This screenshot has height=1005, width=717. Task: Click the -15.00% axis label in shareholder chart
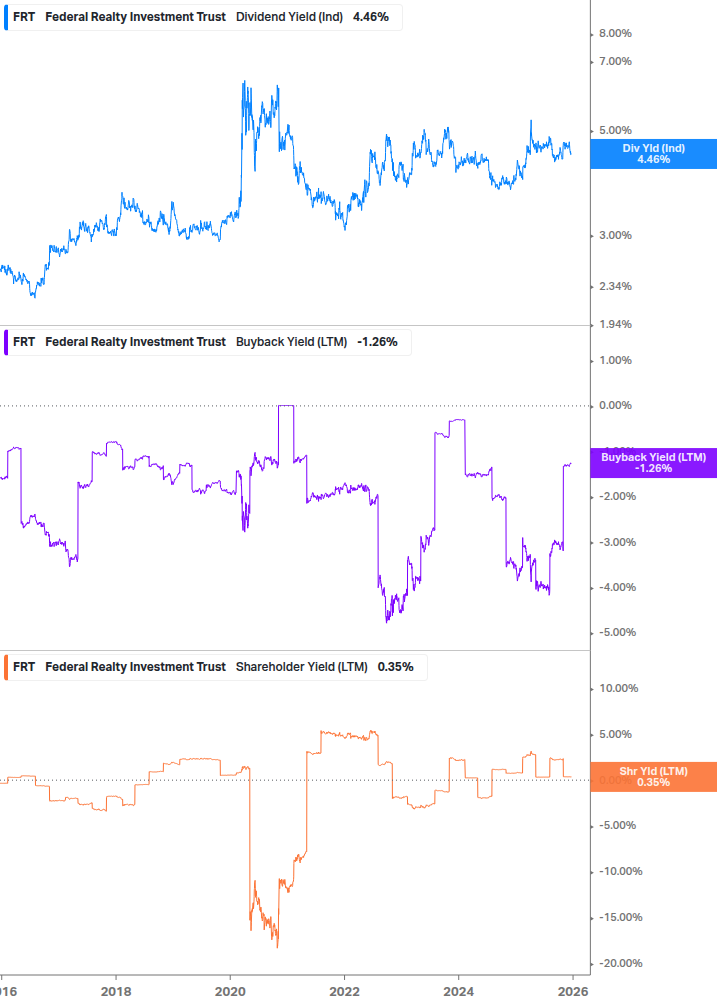pyautogui.click(x=620, y=918)
